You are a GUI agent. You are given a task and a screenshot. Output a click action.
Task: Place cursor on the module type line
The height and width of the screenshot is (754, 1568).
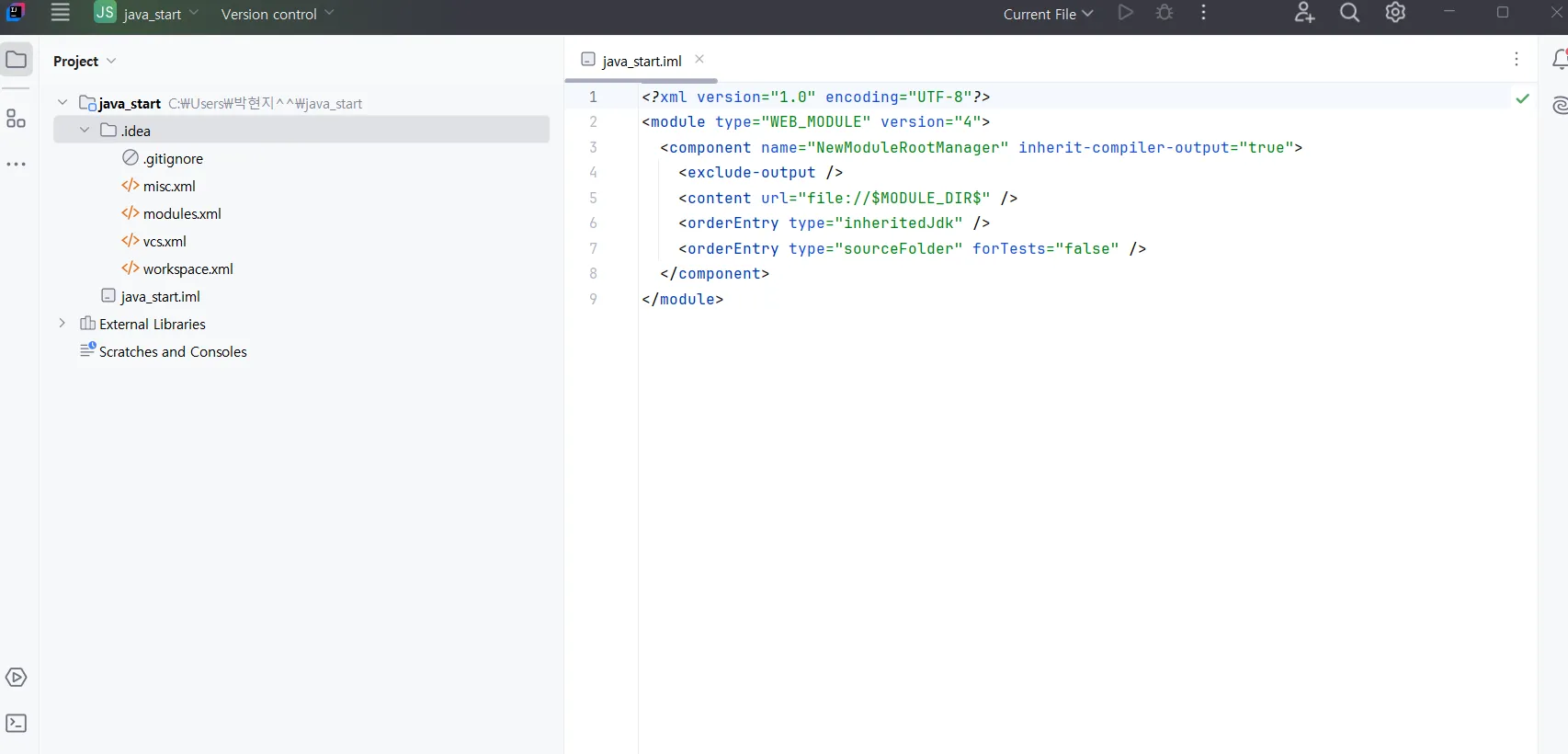(x=816, y=121)
